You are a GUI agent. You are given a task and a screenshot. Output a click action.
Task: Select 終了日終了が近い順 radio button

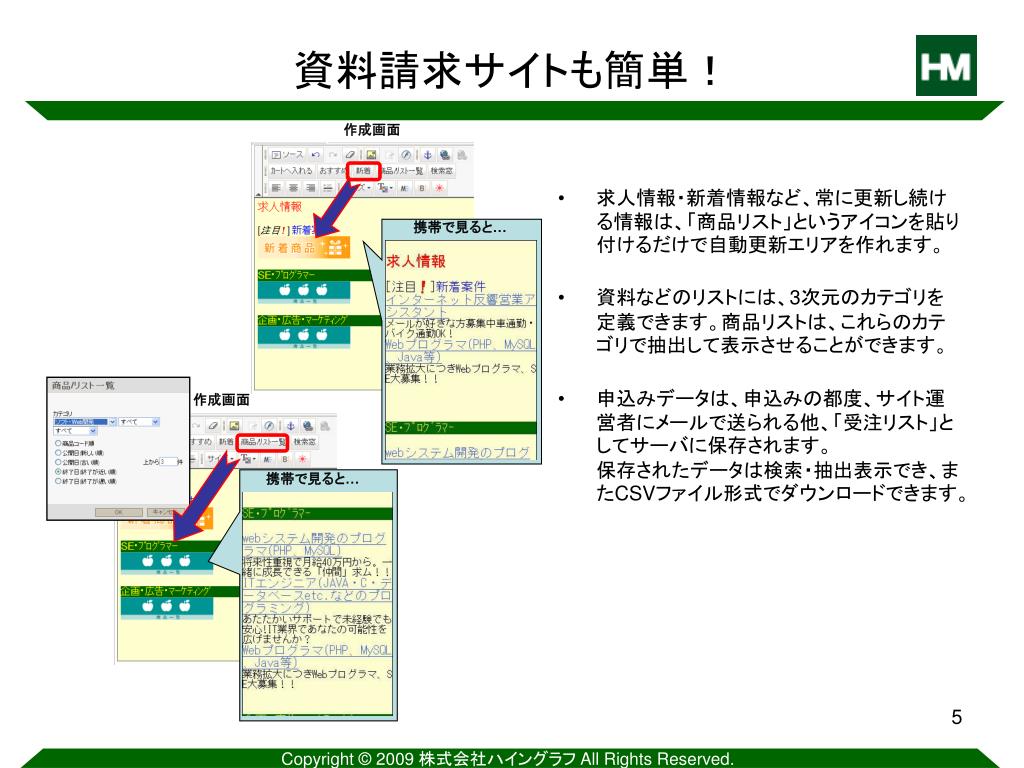click(57, 472)
